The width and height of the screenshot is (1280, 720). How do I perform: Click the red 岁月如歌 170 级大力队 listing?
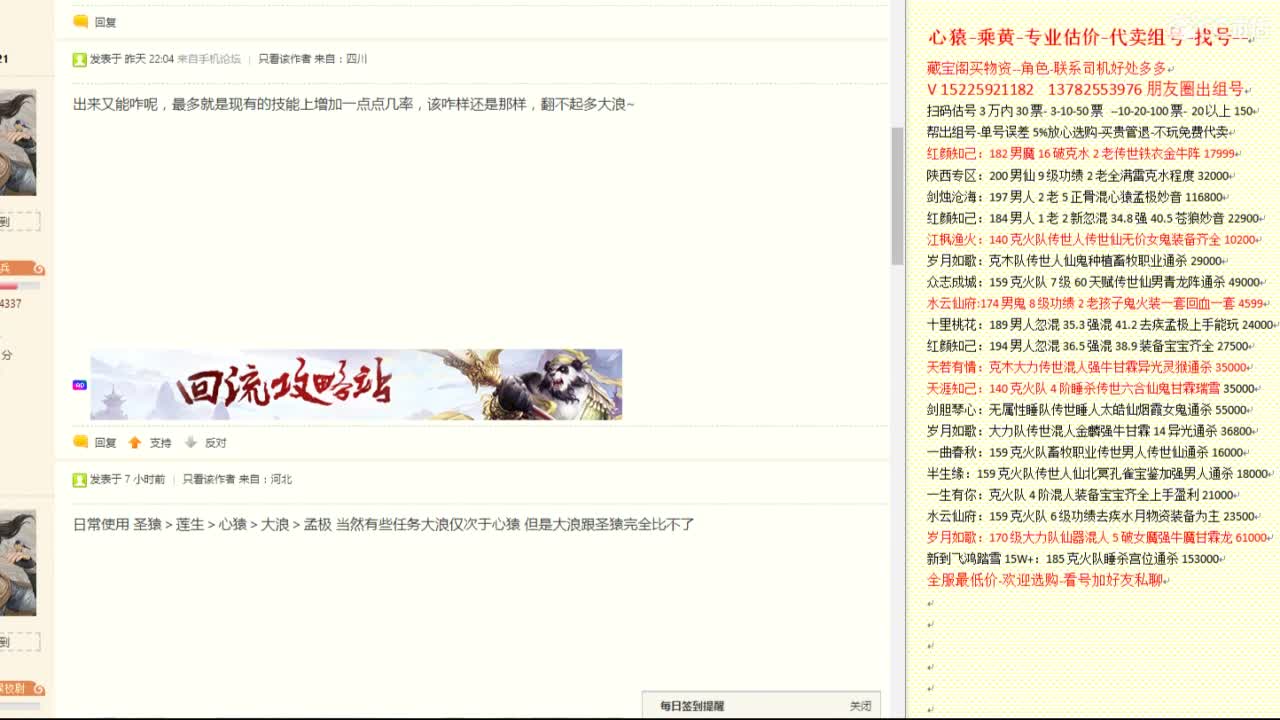pos(1097,538)
